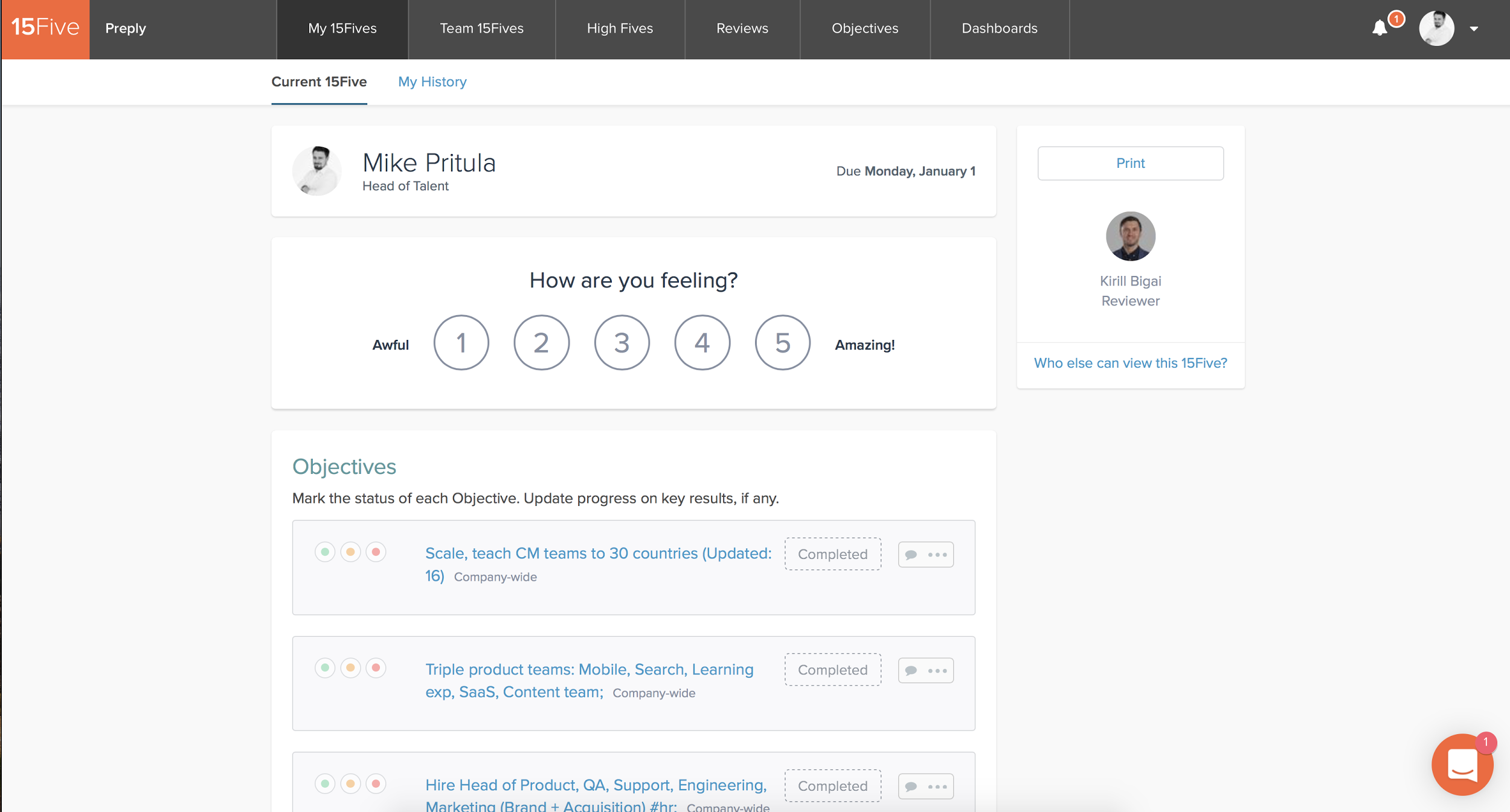Screen dimensions: 1510x812
Task: Select the Current 15Five tab
Action: pyautogui.click(x=319, y=82)
